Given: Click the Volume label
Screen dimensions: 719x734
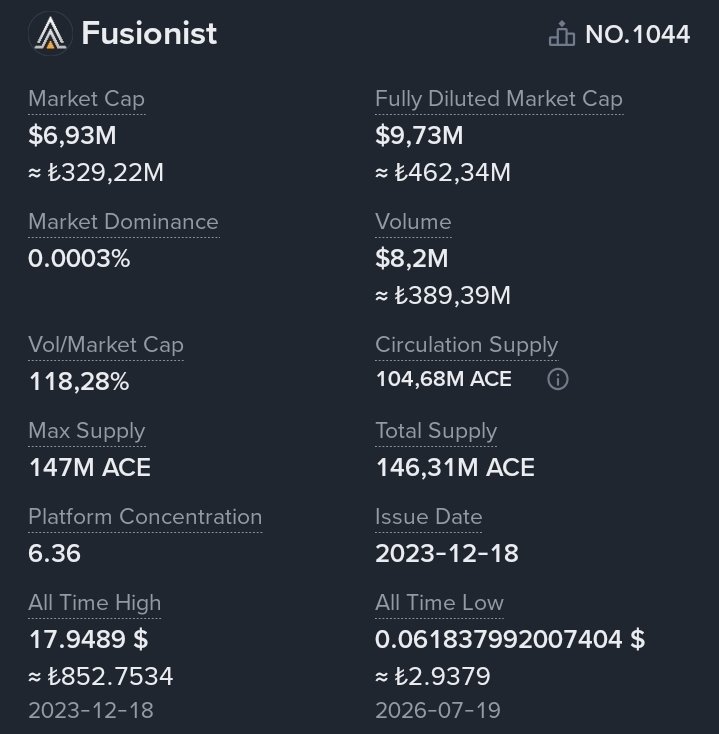Looking at the screenshot, I should 413,222.
